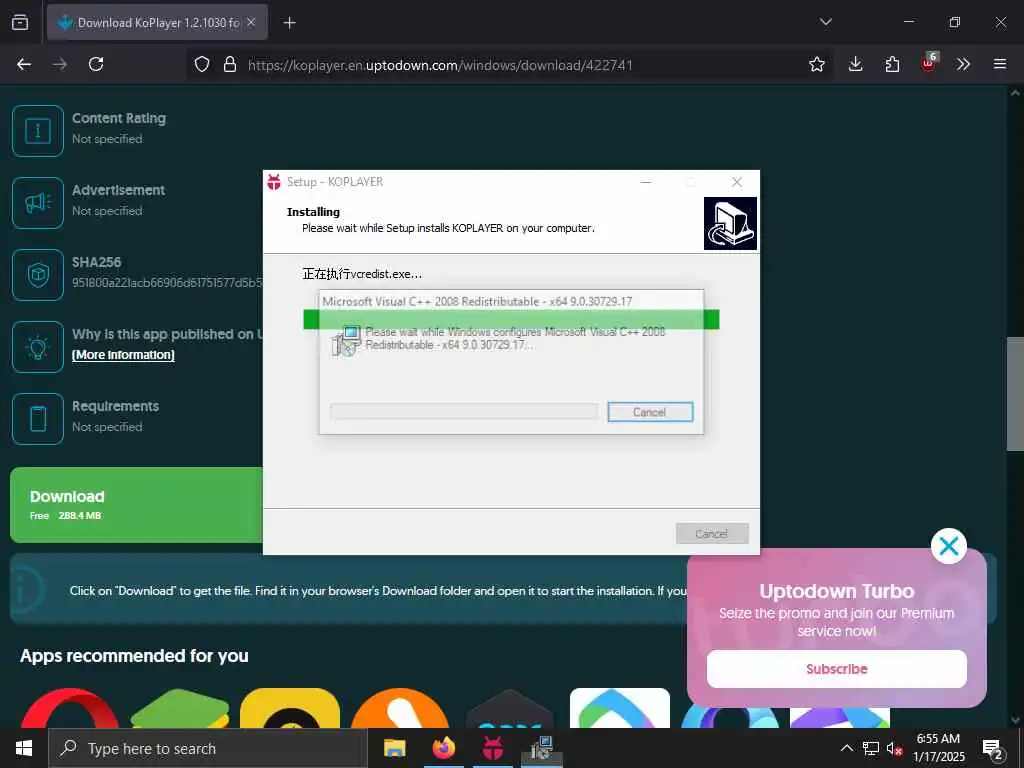Open the Windows Start menu

coord(24,748)
